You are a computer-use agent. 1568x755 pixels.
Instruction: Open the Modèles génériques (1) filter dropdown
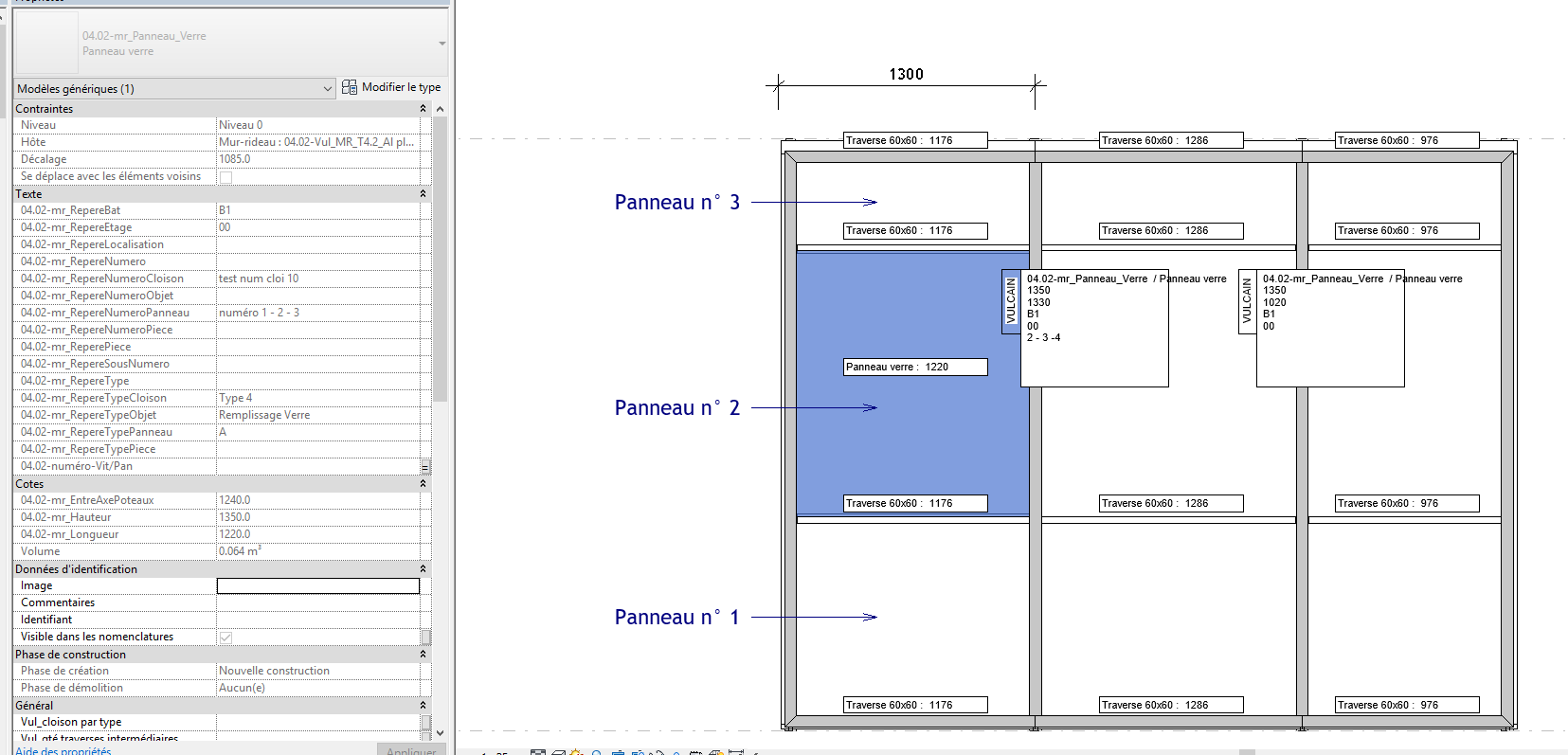pyautogui.click(x=327, y=89)
